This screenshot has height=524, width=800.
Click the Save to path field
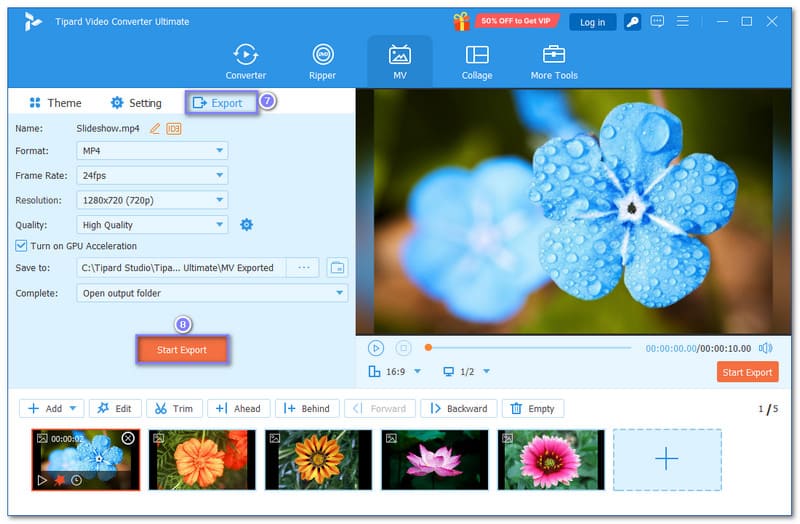coord(181,268)
